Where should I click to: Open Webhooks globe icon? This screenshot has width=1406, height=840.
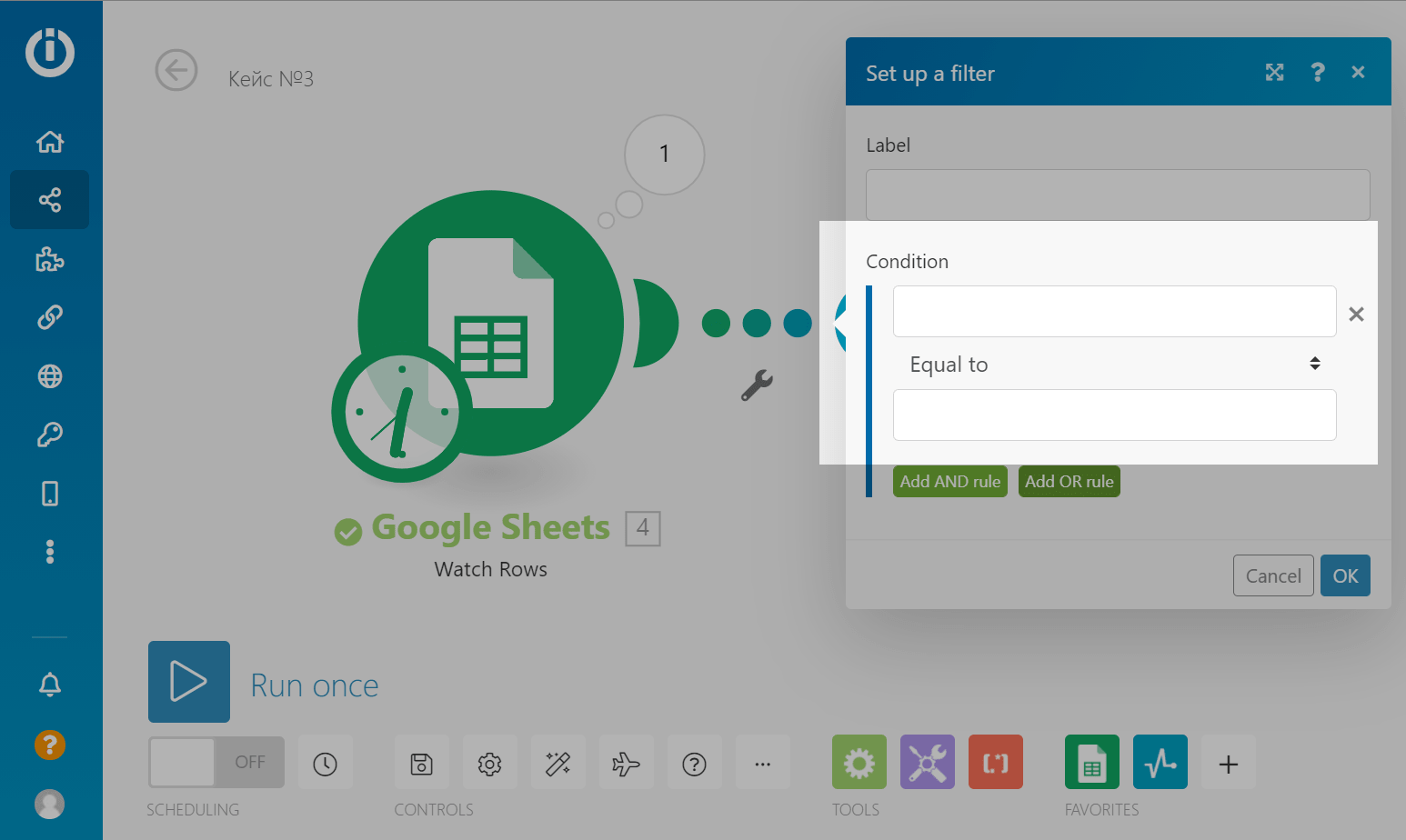(x=50, y=376)
